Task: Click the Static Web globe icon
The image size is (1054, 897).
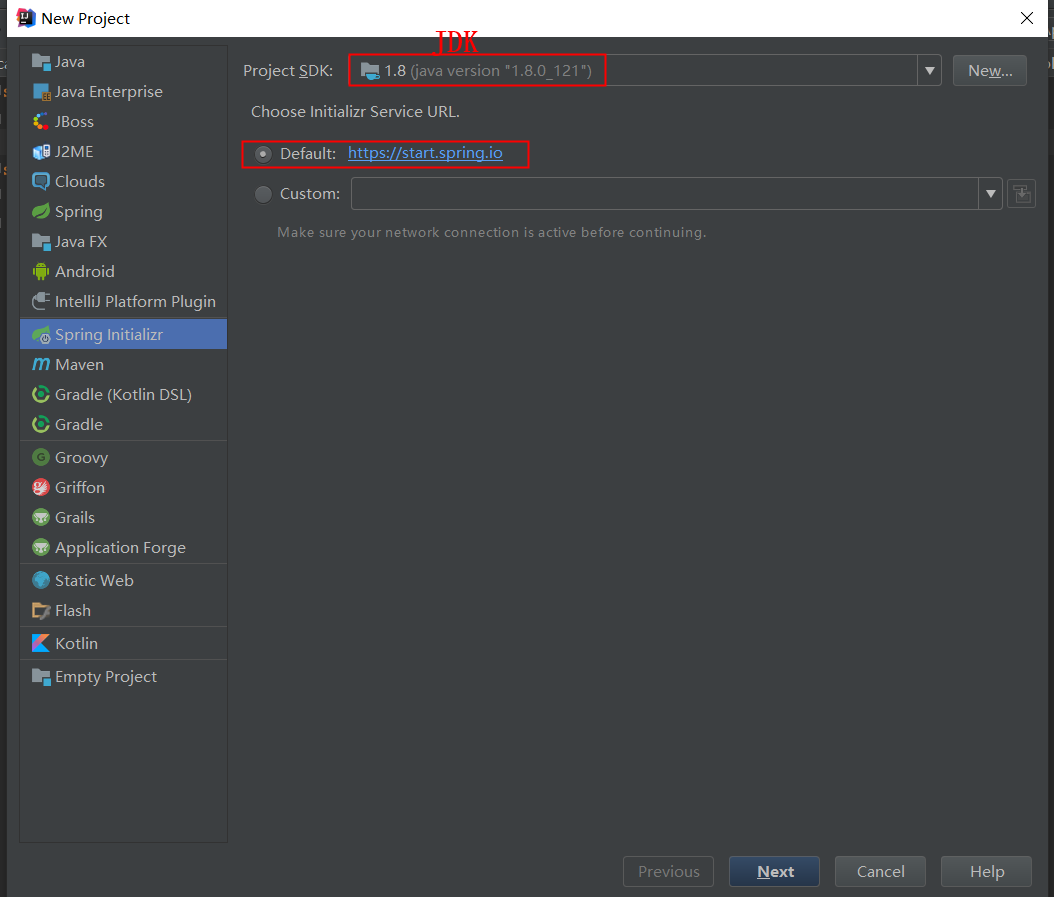Action: (41, 580)
